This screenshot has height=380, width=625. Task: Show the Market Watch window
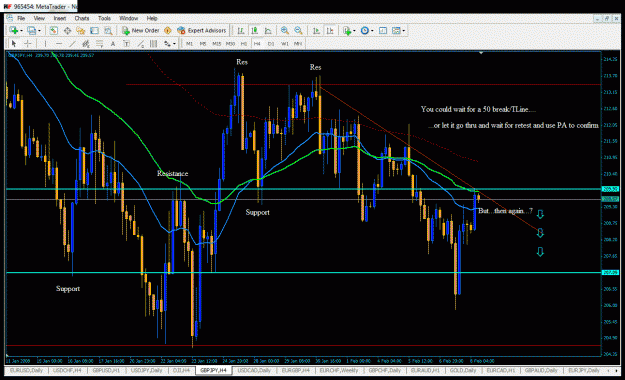[x=53, y=30]
